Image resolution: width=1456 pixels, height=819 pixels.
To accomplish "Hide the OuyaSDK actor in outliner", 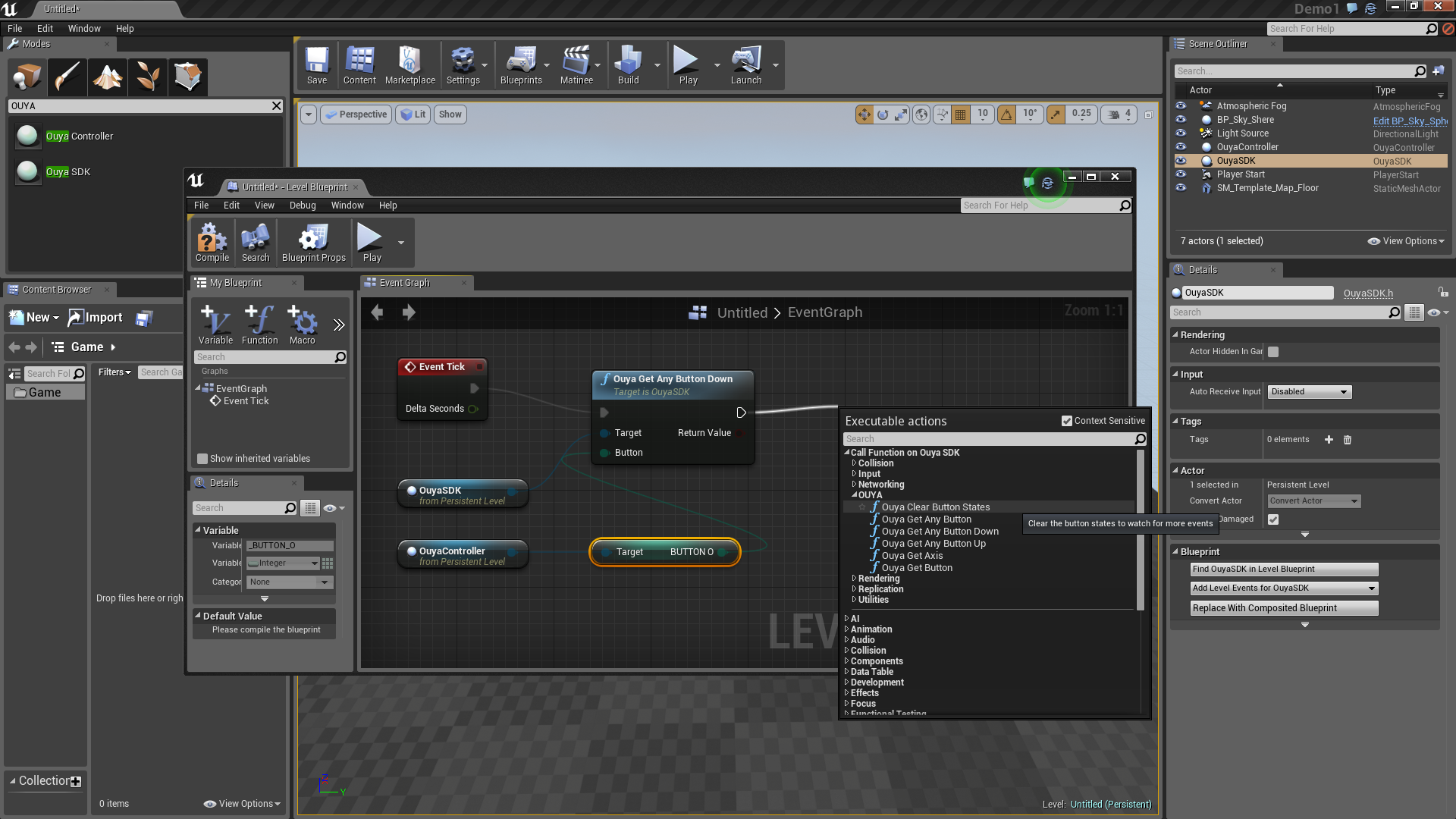I will (x=1181, y=161).
